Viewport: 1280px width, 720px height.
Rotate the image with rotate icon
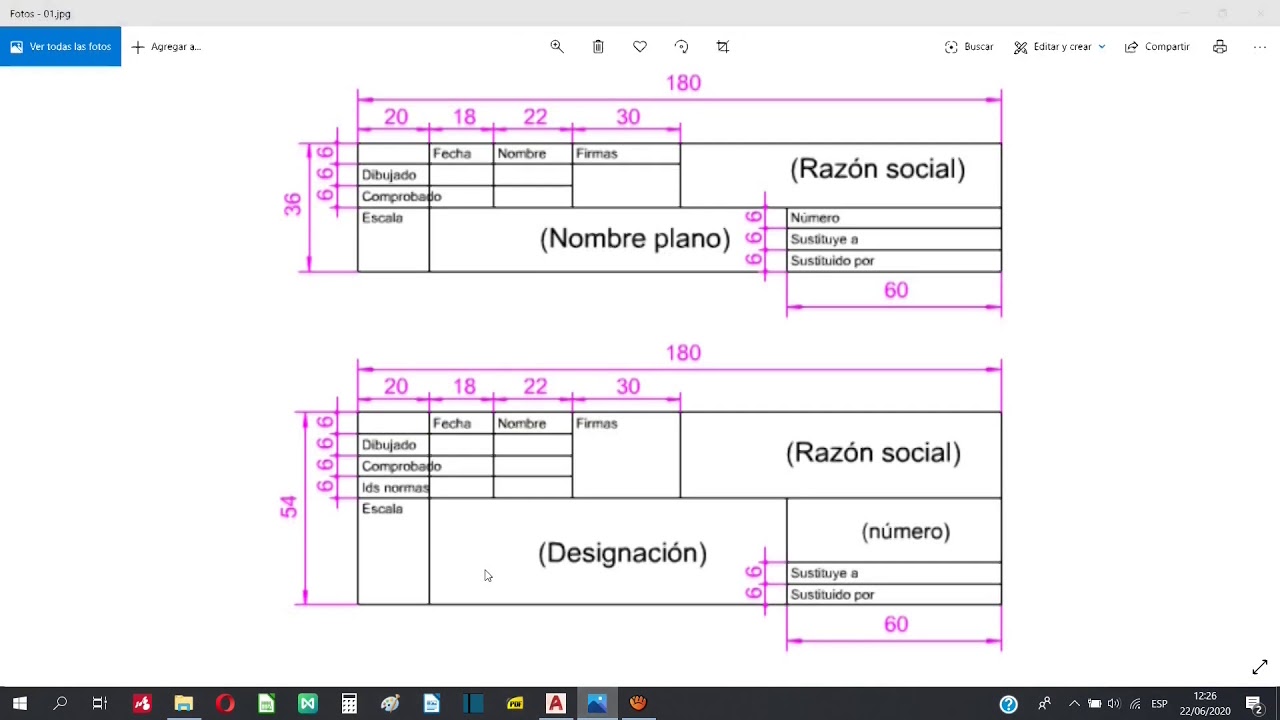[682, 47]
